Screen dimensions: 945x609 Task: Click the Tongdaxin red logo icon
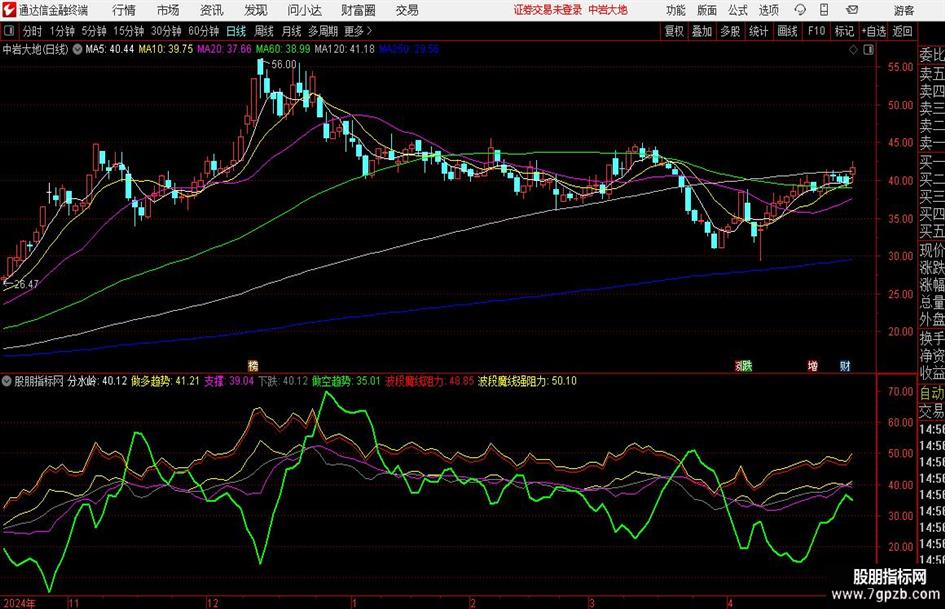[x=9, y=10]
